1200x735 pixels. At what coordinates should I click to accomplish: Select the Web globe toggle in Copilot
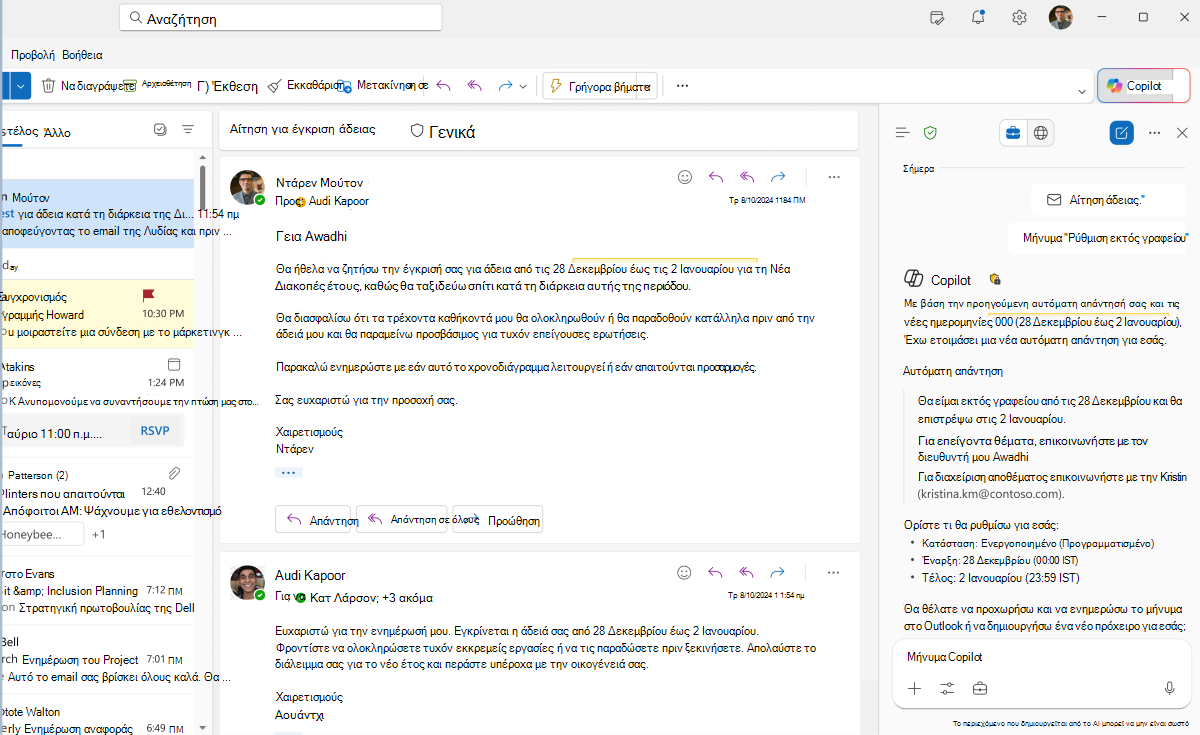(1041, 132)
